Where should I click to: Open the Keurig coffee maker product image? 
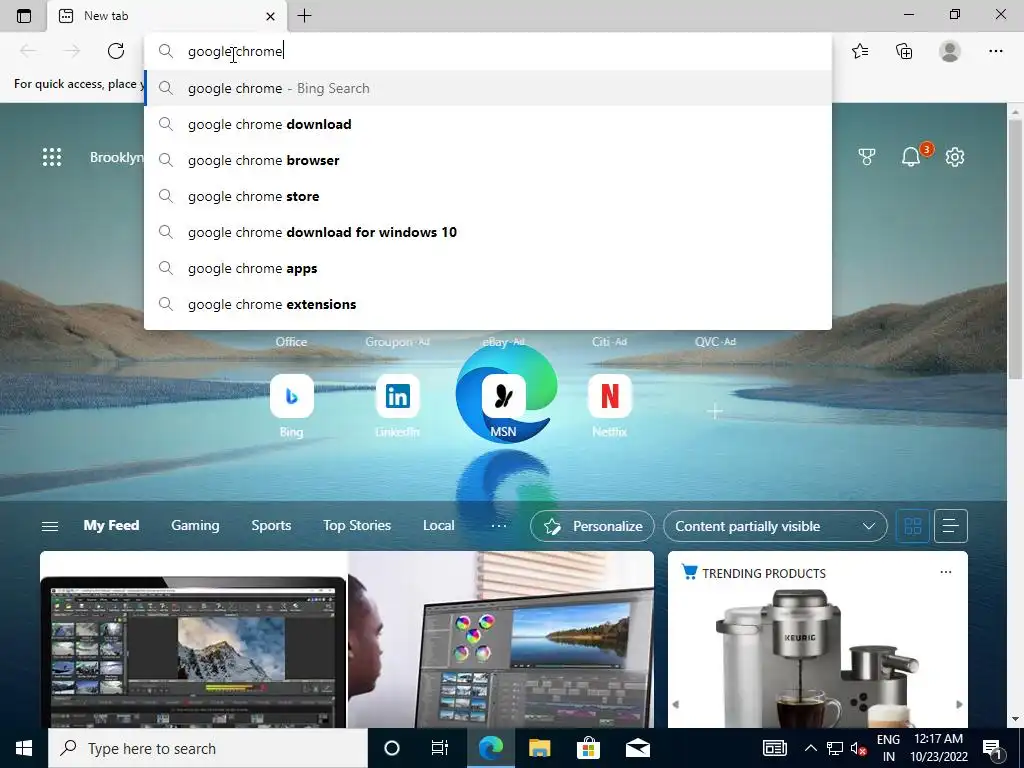pyautogui.click(x=818, y=658)
